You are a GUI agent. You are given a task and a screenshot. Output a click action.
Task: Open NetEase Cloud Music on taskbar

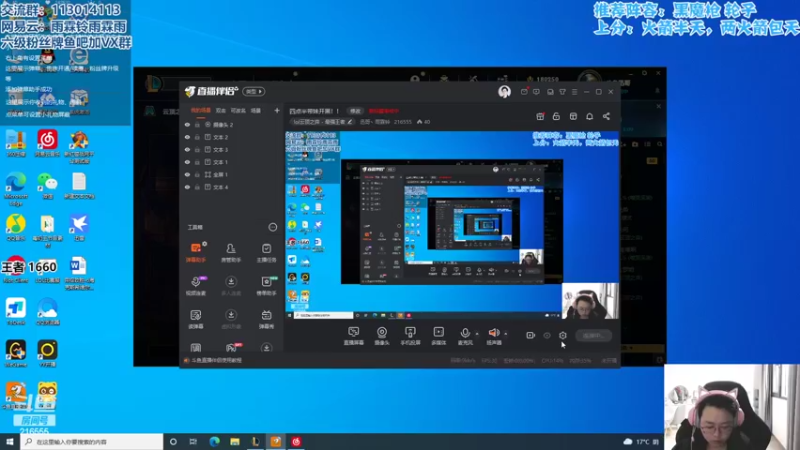pyautogui.click(x=296, y=442)
